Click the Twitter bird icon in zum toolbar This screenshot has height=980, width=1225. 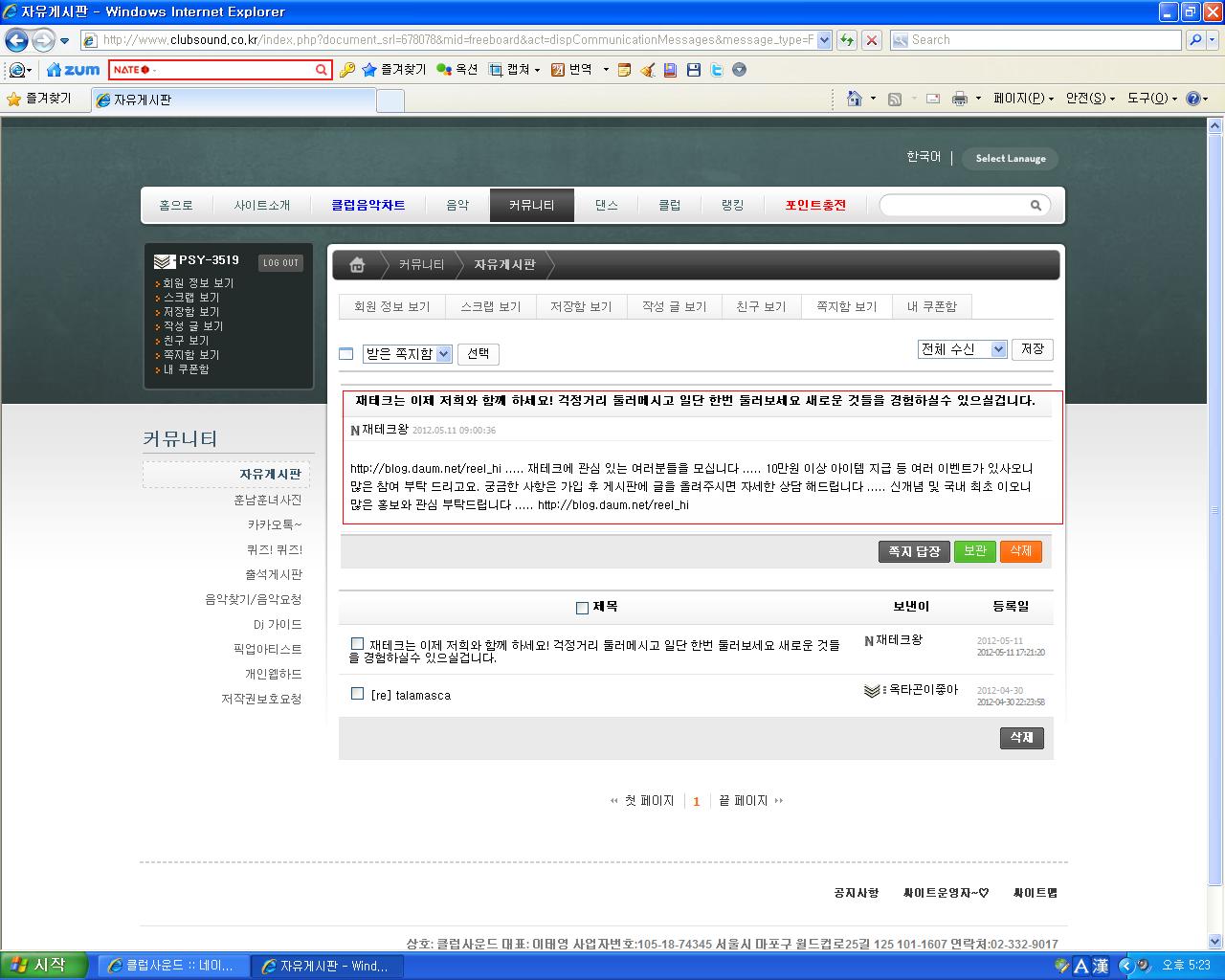(x=716, y=70)
